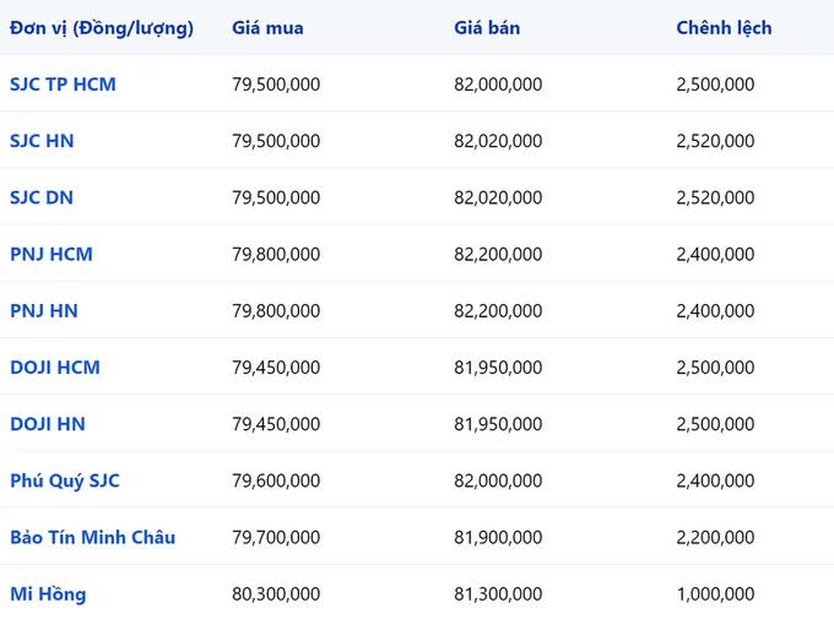The height and width of the screenshot is (619, 834).
Task: Click the Giá mua column header
Action: point(268,28)
